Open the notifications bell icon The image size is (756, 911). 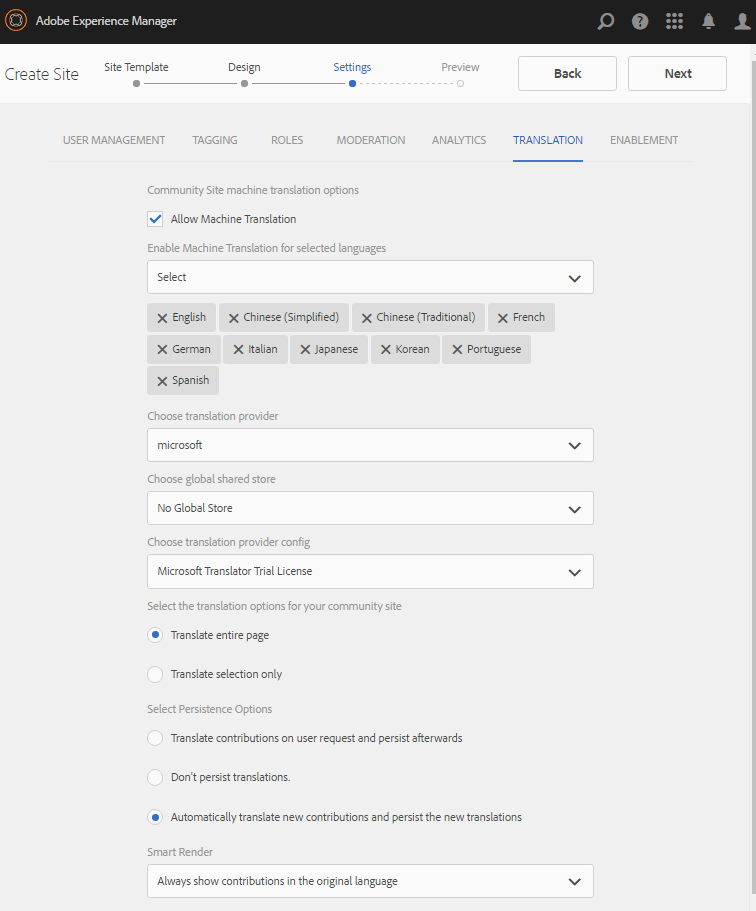(x=709, y=21)
